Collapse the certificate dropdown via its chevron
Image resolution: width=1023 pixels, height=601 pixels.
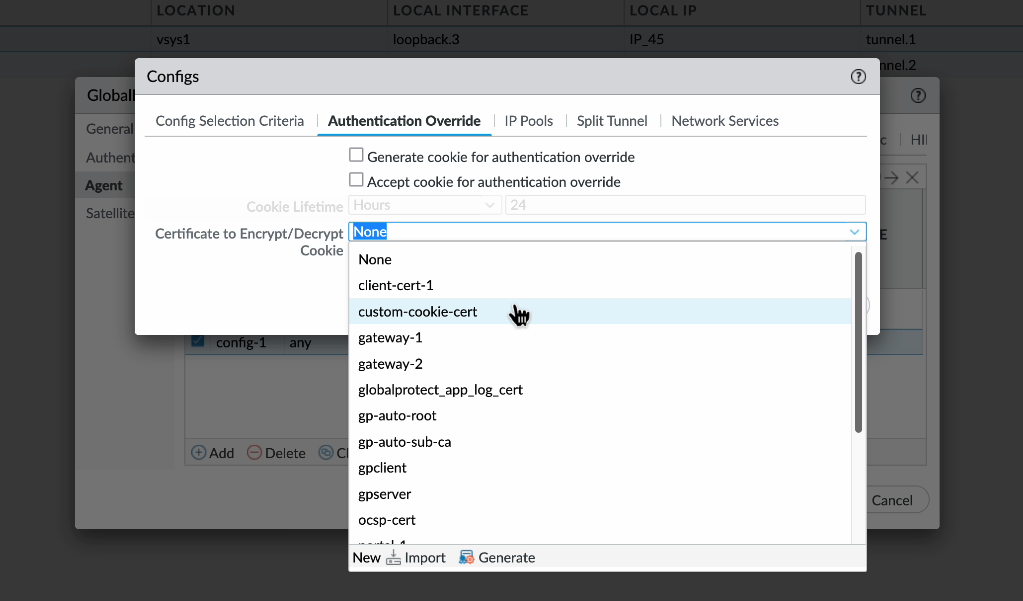coord(855,231)
